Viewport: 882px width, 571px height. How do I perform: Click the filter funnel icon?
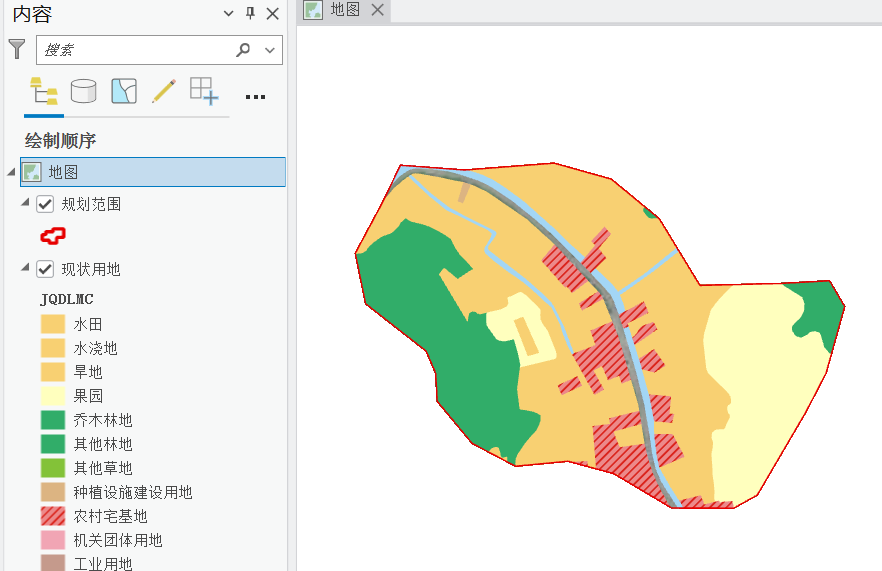coord(17,50)
